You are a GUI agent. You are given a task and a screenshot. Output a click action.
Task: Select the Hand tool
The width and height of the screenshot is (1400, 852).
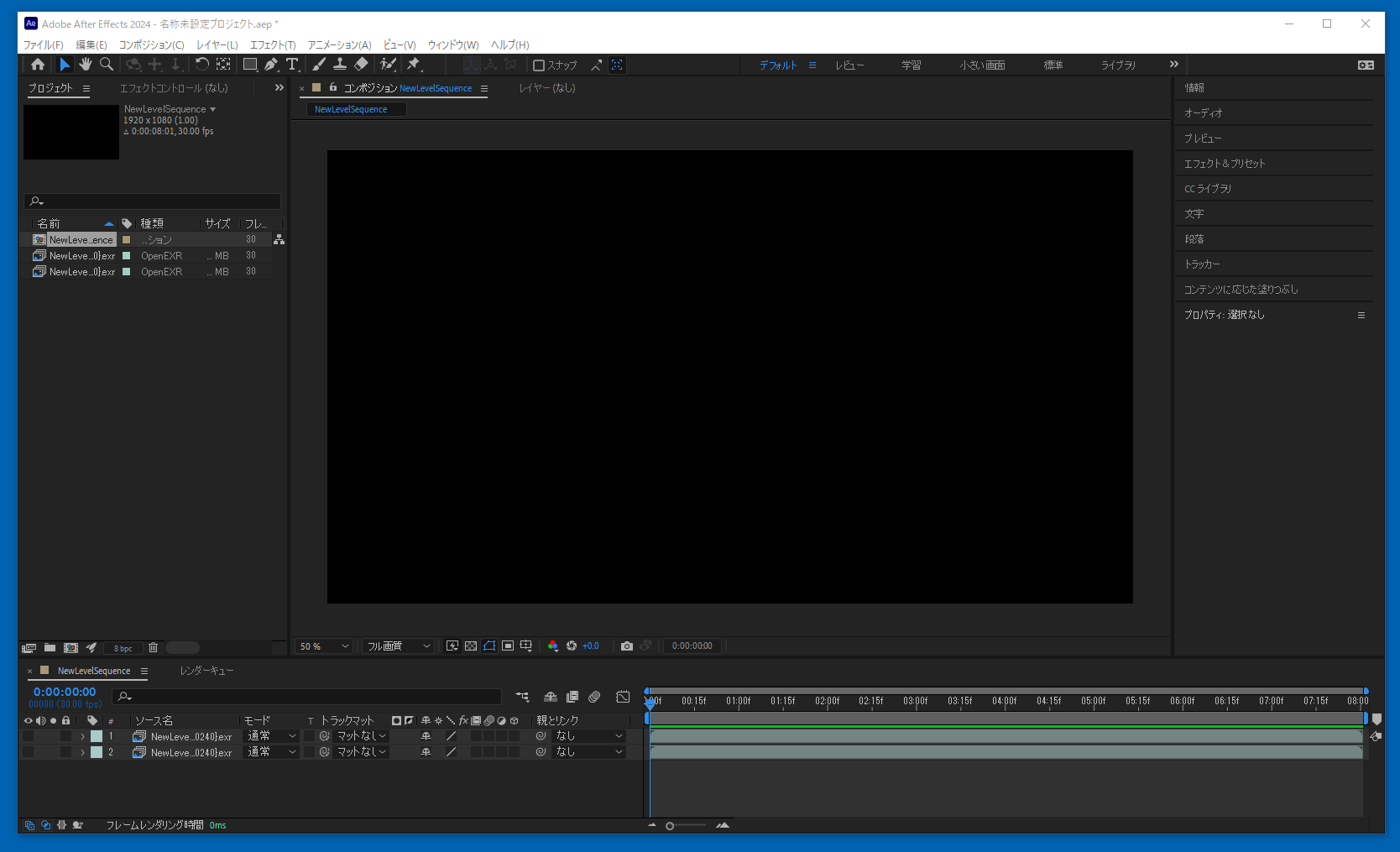pos(85,65)
